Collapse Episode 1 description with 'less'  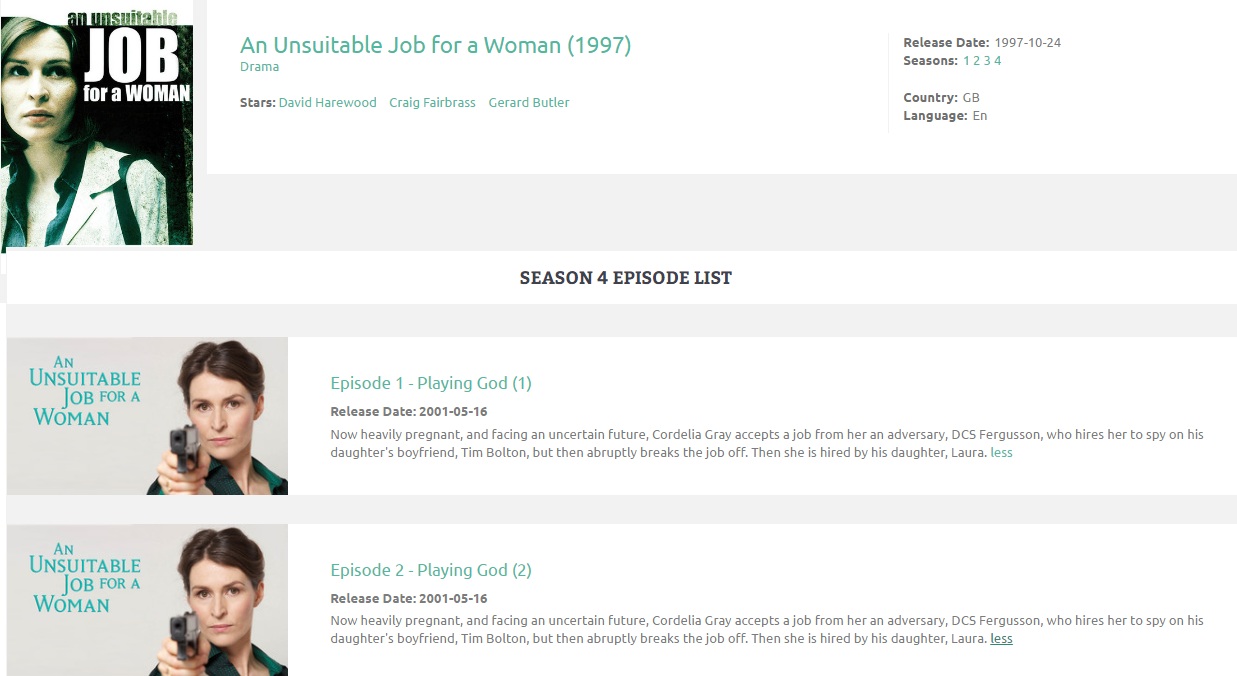[1001, 452]
